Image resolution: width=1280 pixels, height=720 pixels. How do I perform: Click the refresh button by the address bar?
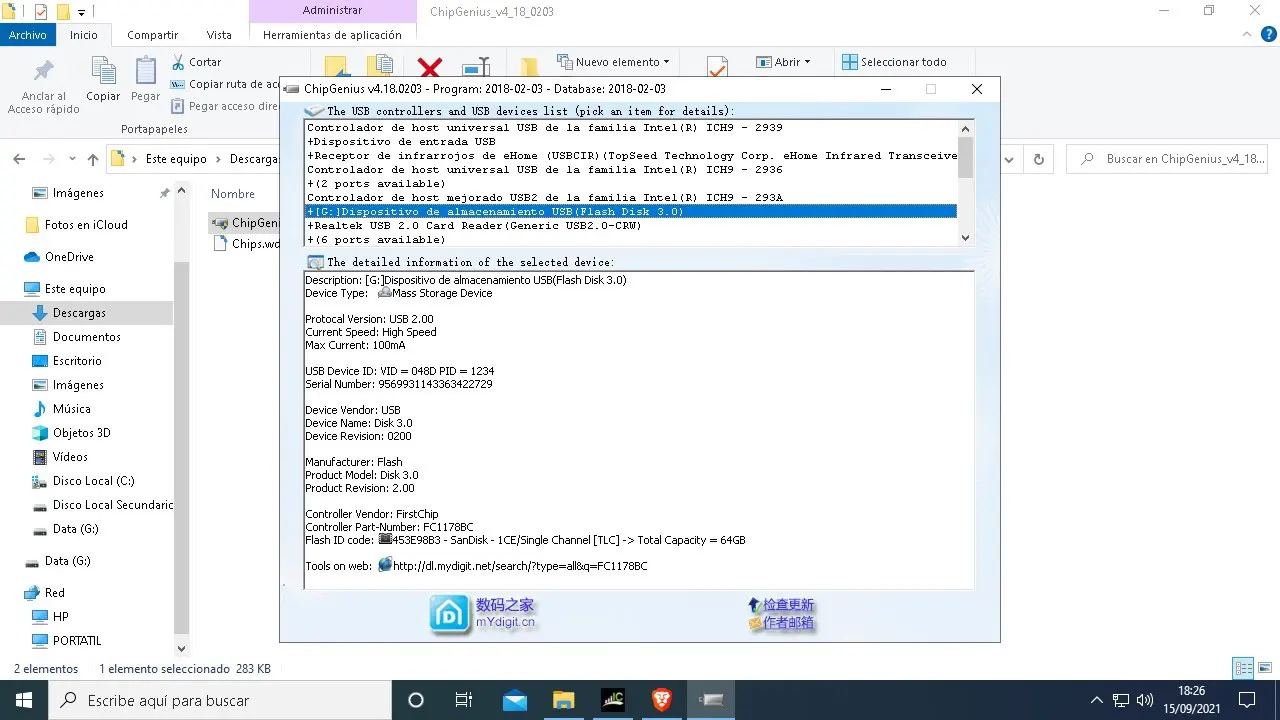click(1039, 159)
